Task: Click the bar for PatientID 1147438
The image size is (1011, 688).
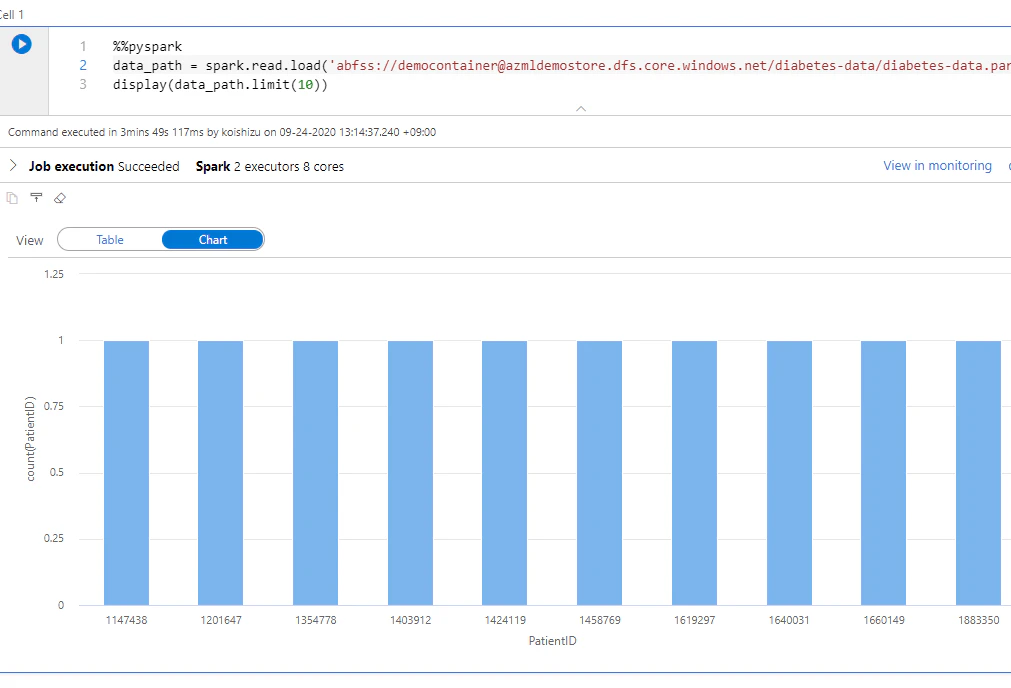Action: 126,473
